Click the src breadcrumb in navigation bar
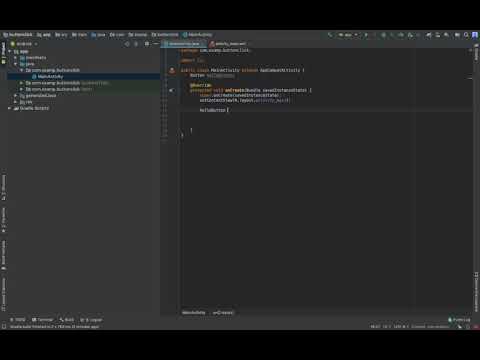480x360 pixels. click(x=61, y=35)
